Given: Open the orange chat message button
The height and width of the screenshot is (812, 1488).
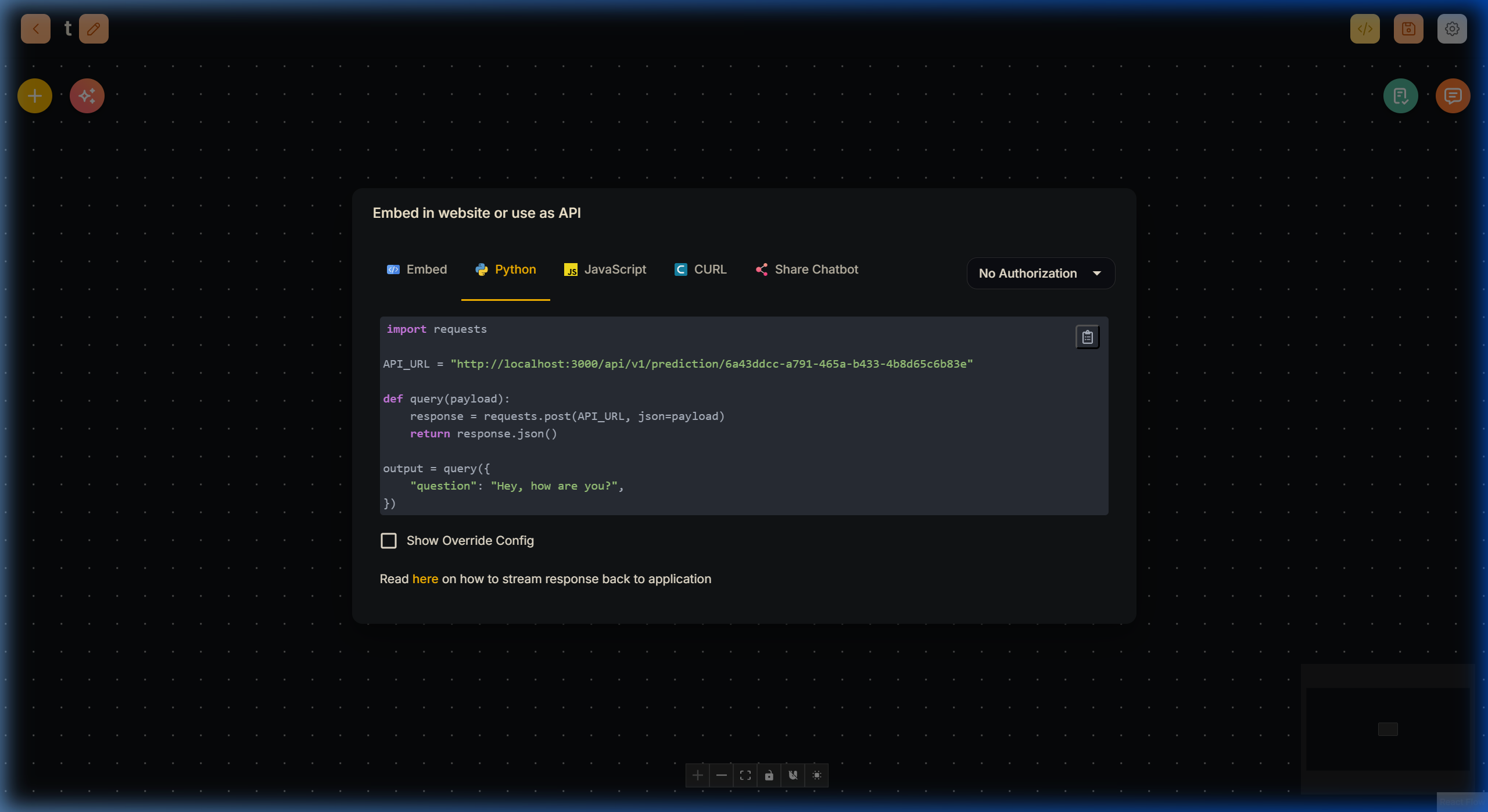Looking at the screenshot, I should 1453,96.
